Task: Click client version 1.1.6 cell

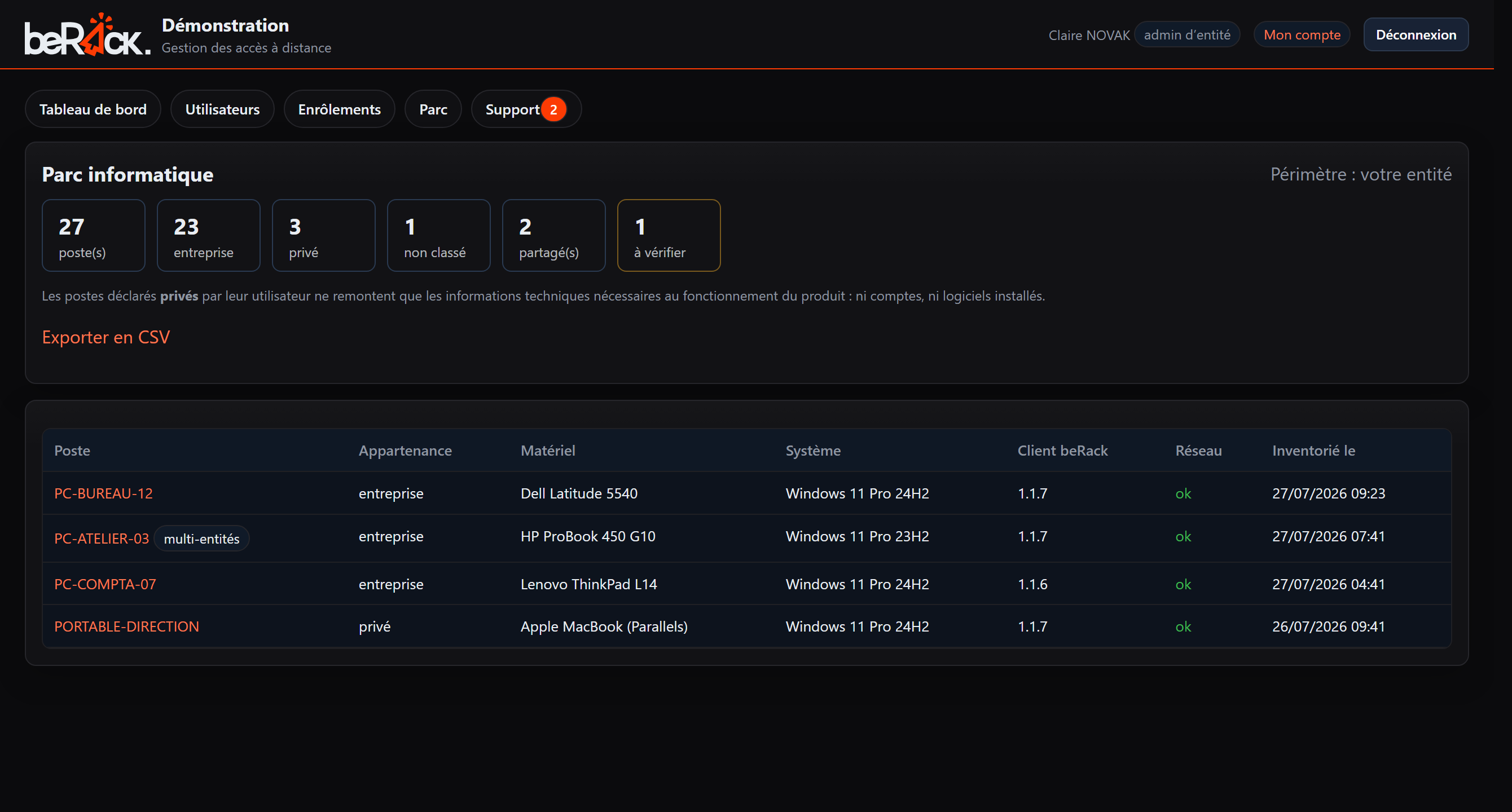Action: [1032, 584]
